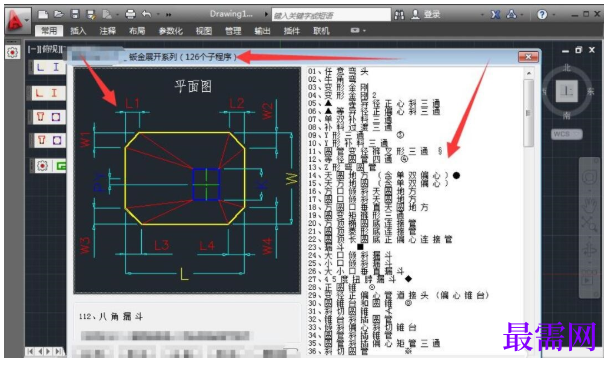Viewport: 615px width, 368px height.
Task: Open the Help dropdown arrow
Action: pyautogui.click(x=554, y=15)
